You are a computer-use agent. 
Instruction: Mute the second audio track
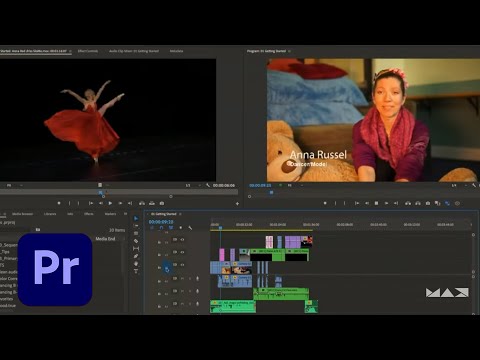[x=182, y=291]
